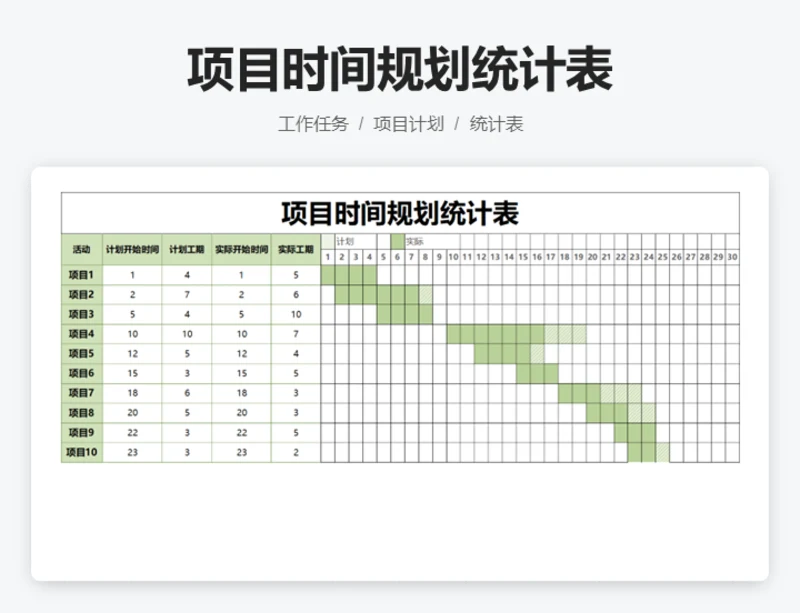Screen dimensions: 800x613
Task: Select 项目2 计划工期 cell showing 7
Action: [187, 295]
